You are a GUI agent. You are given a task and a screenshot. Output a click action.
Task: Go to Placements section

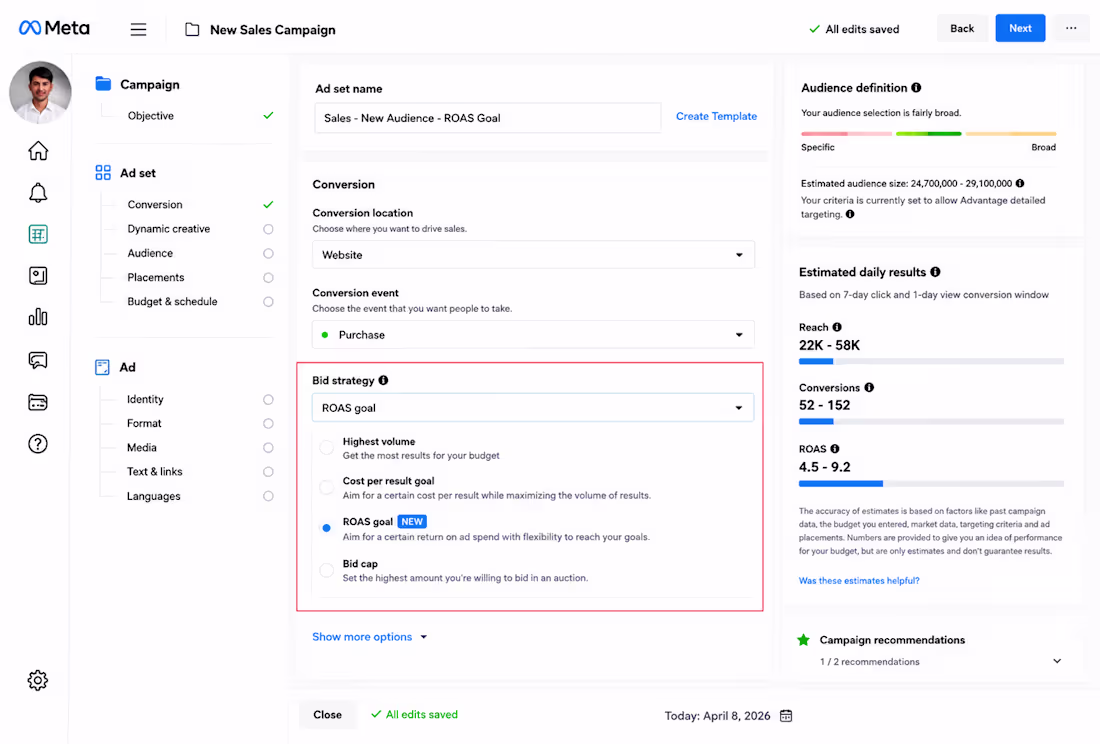click(156, 278)
